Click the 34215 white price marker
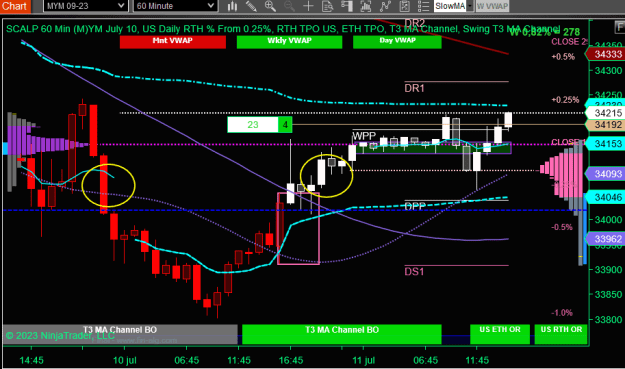 click(606, 113)
